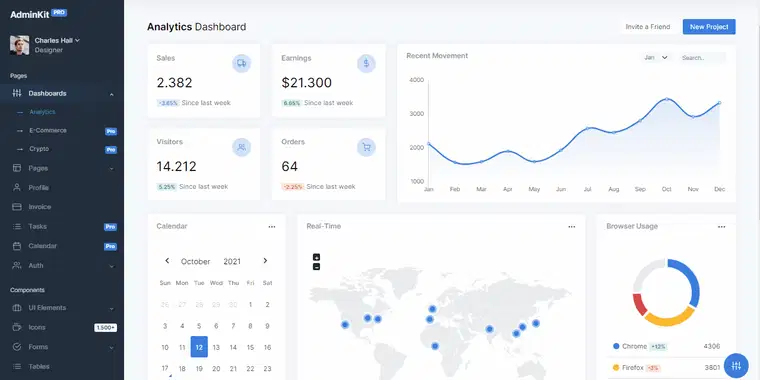The height and width of the screenshot is (380, 760).
Task: Click the Calendar icon in sidebar
Action: click(x=16, y=246)
